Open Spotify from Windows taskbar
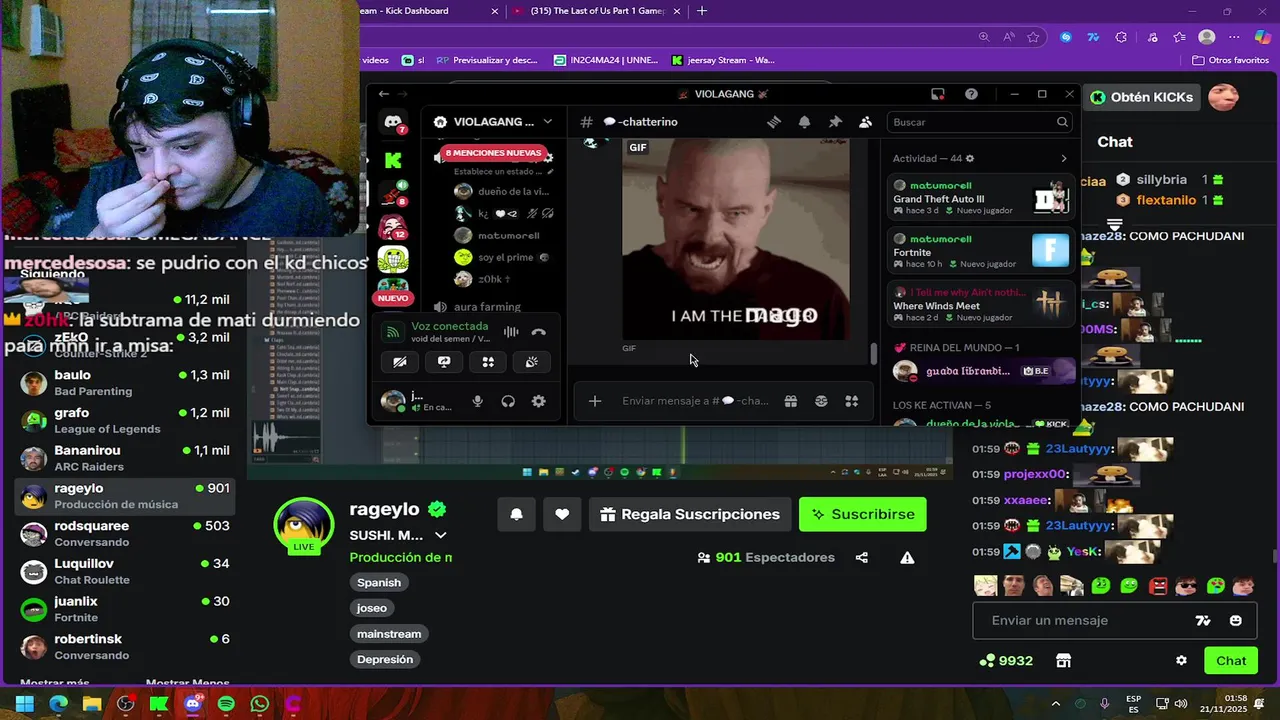The width and height of the screenshot is (1280, 720). pos(226,704)
